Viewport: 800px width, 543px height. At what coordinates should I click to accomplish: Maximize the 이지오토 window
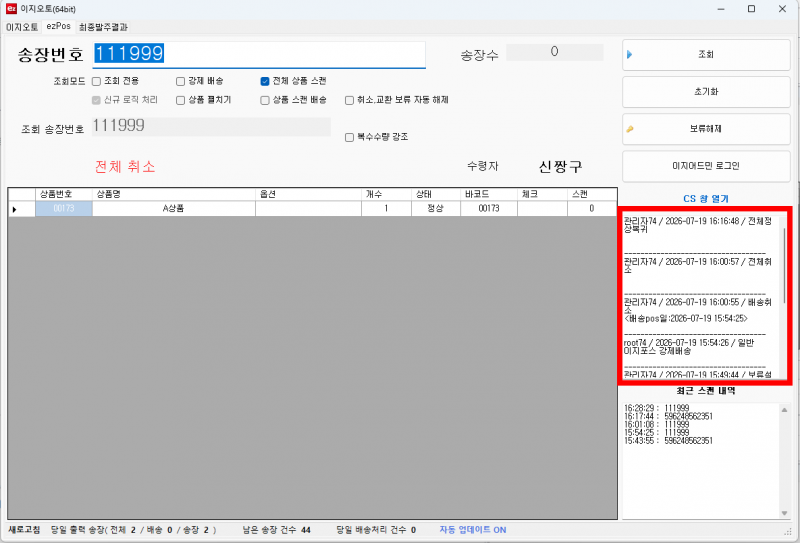click(x=752, y=9)
